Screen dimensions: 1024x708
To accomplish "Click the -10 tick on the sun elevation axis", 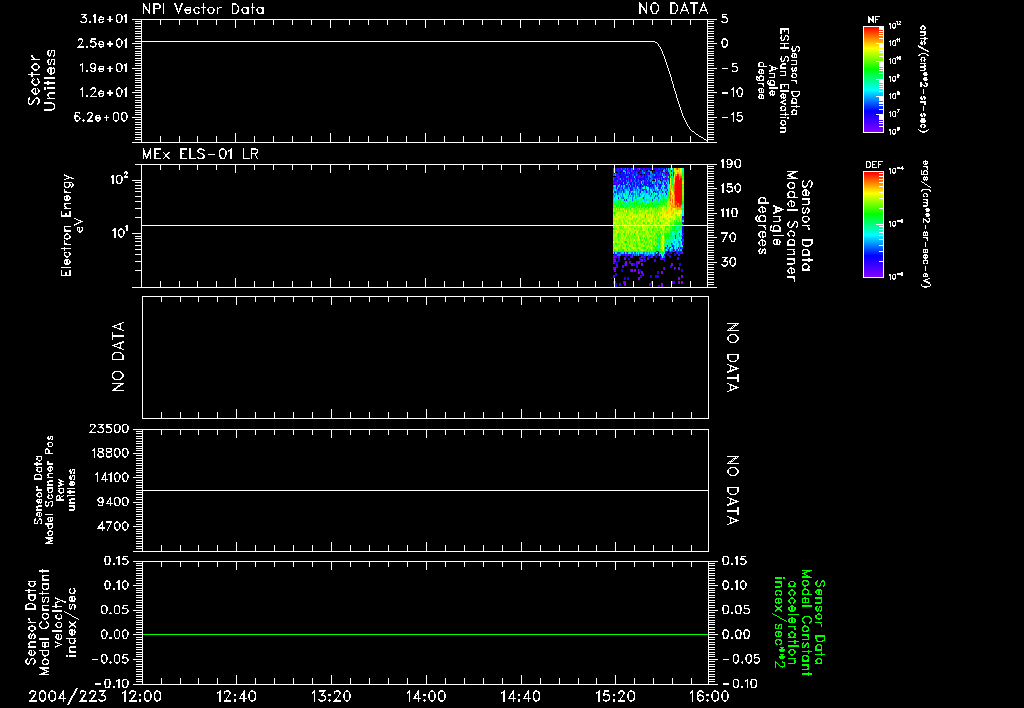I will click(x=731, y=93).
